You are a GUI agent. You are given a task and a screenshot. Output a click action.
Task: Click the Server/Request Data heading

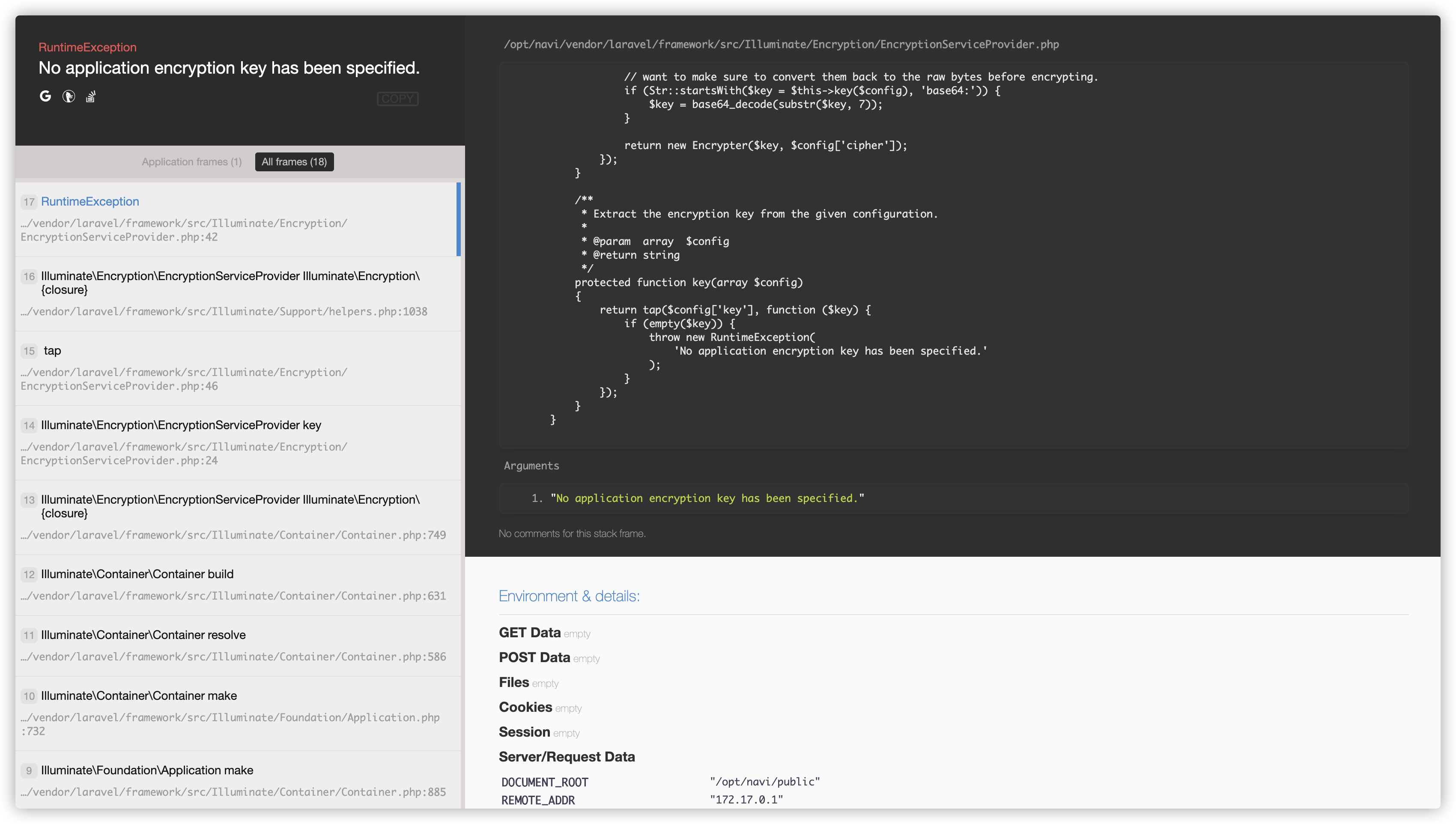pos(567,757)
